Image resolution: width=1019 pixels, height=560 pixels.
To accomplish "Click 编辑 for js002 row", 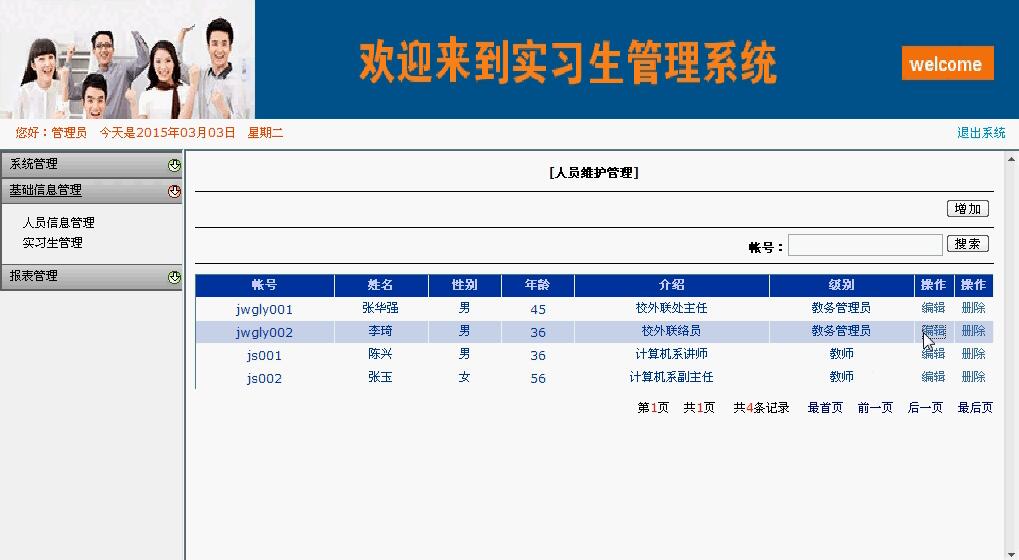I will (933, 377).
